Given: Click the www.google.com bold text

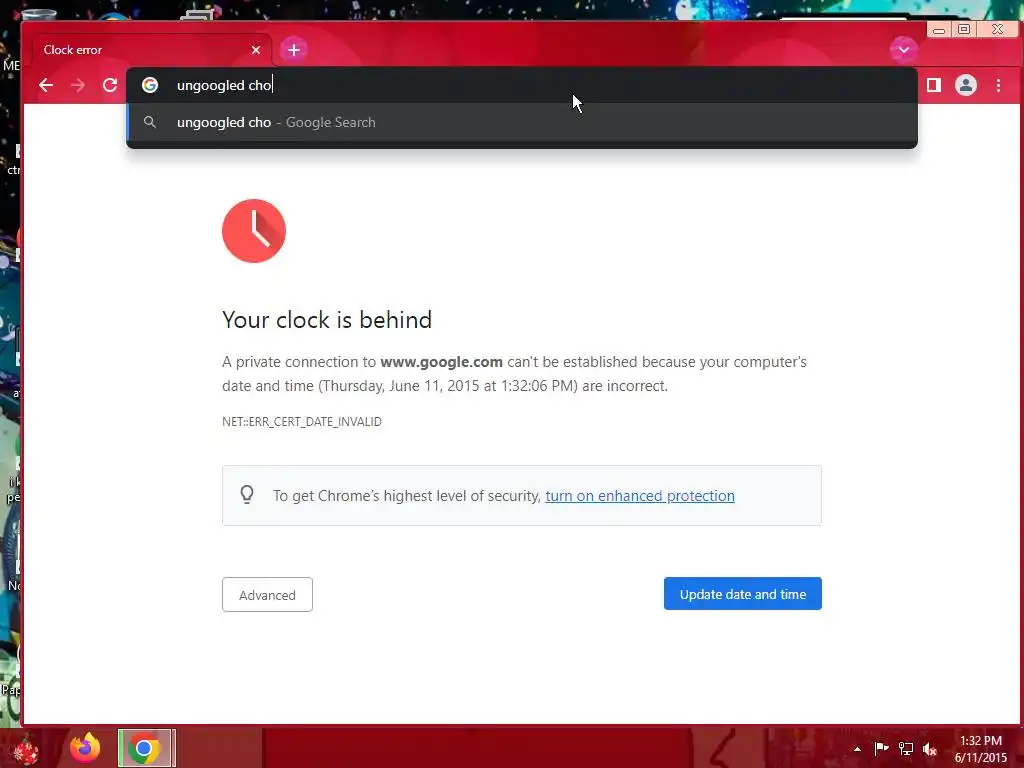Looking at the screenshot, I should [x=441, y=362].
